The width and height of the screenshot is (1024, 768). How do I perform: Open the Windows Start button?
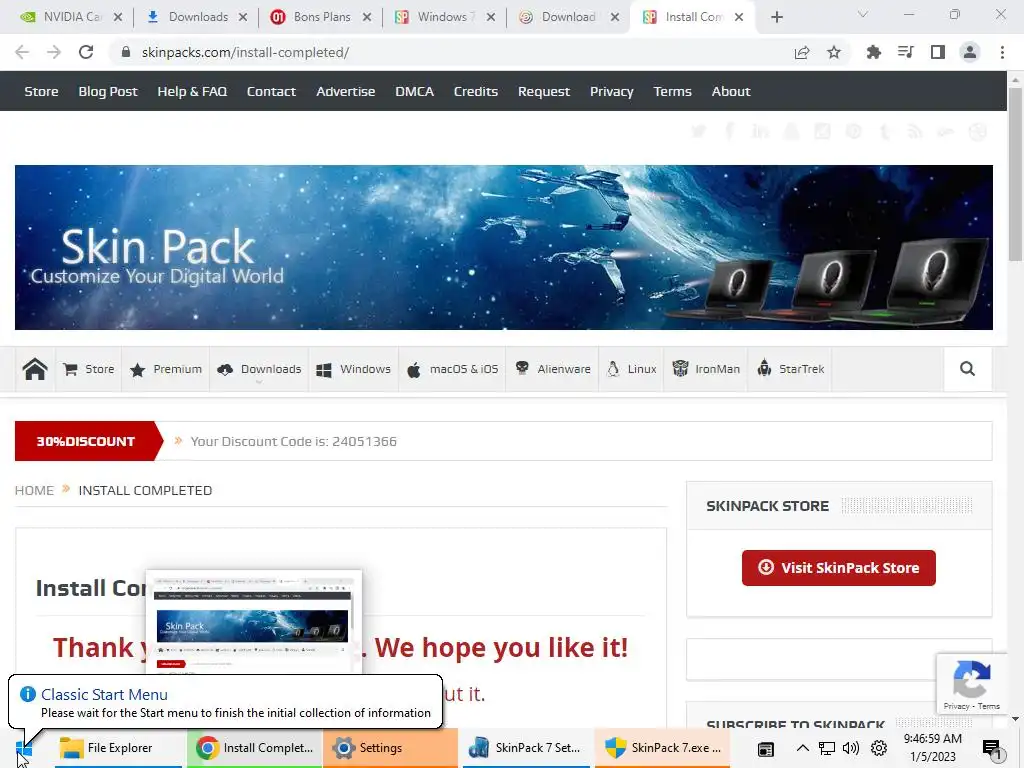pos(24,748)
